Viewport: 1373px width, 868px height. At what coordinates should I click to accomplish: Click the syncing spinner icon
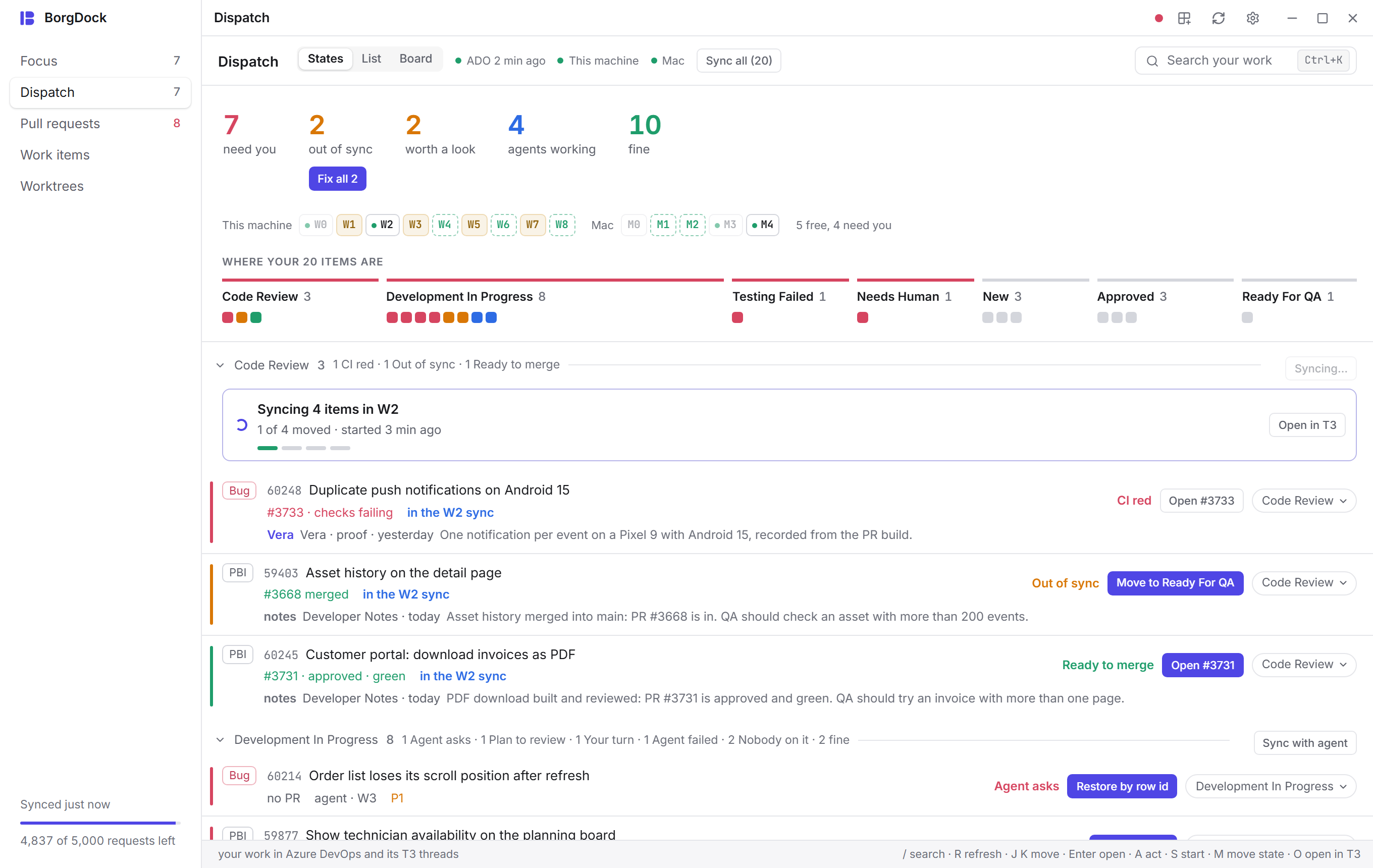point(242,424)
